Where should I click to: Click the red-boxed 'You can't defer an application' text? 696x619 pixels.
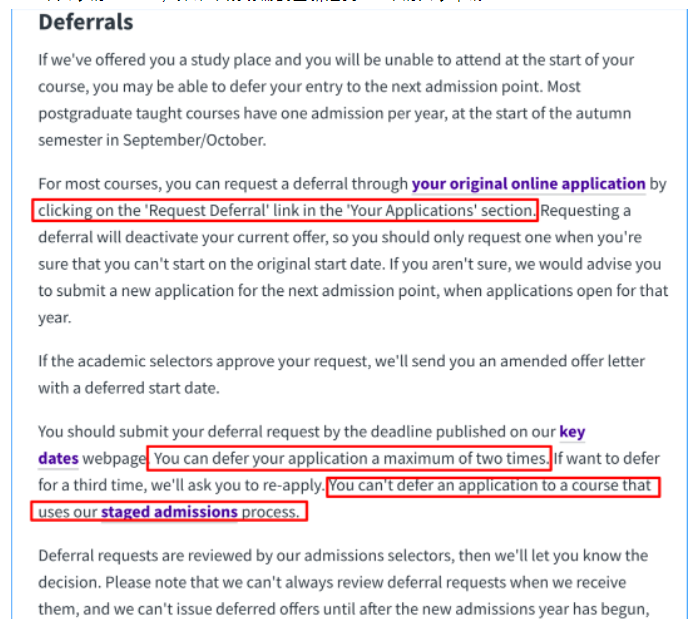tap(493, 487)
